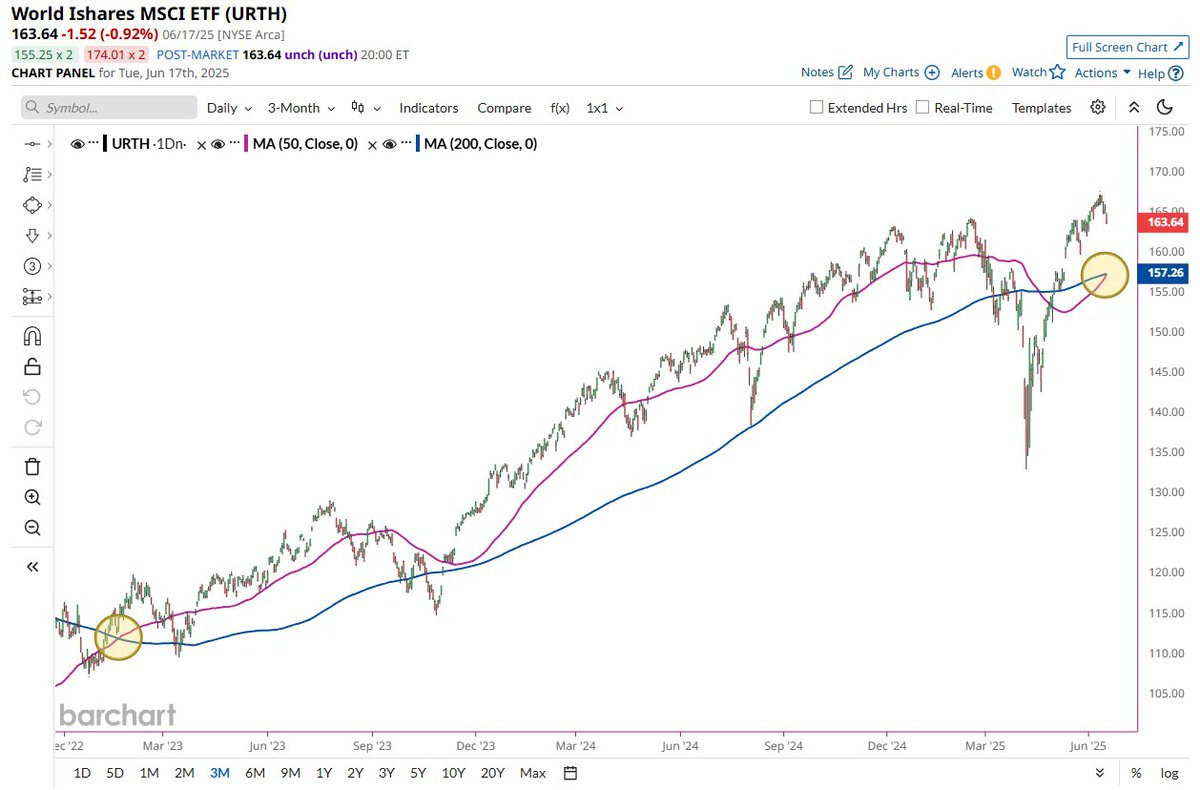Switch to dark mode moon icon
Screen dimensions: 1200x790
(1164, 107)
